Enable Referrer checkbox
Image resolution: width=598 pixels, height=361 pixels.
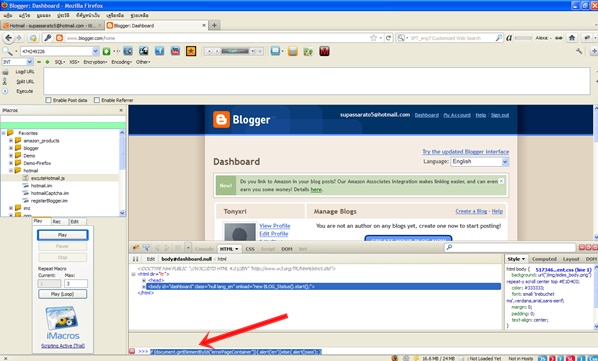[96, 100]
